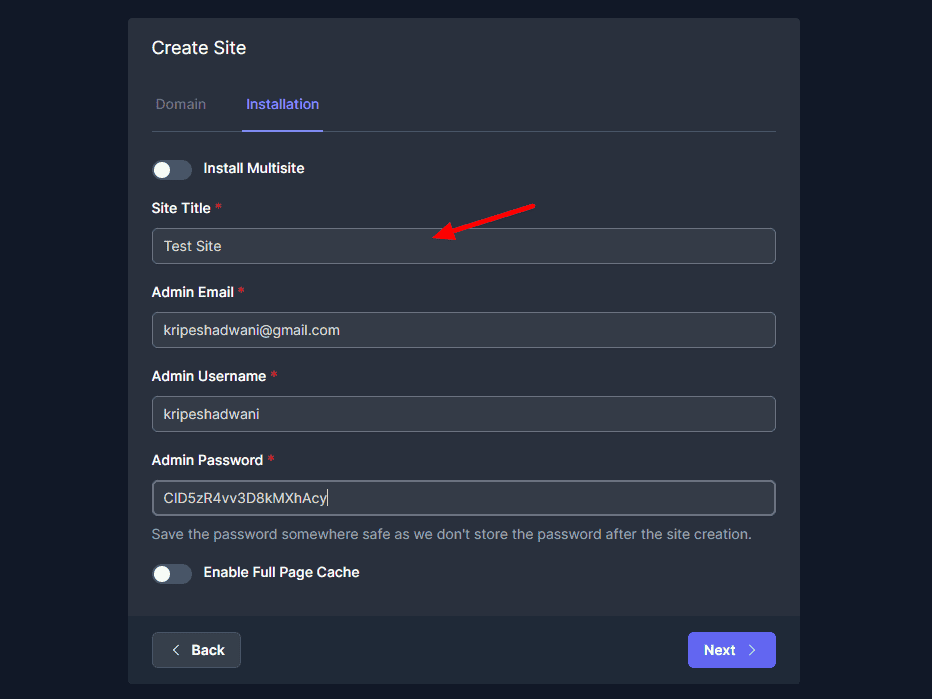Screen dimensions: 932x699
Task: Click the right chevron icon in Next button
Action: 753,650
